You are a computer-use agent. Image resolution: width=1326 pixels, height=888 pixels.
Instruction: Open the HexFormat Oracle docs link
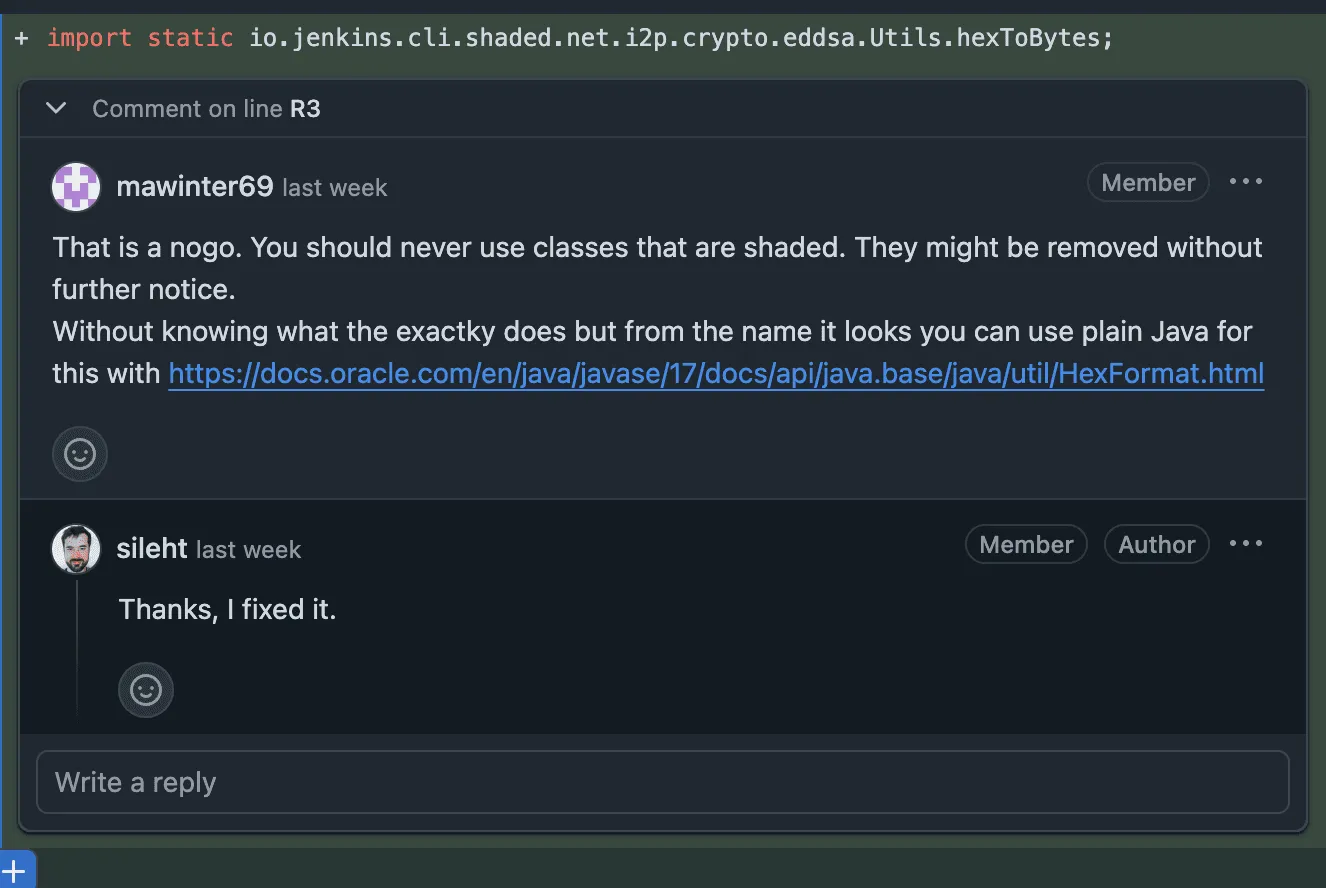[x=716, y=374]
